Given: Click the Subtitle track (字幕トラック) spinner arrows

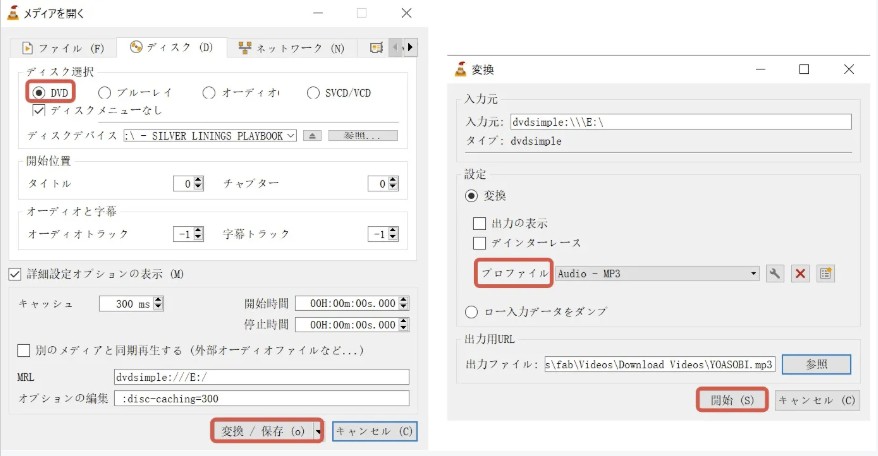Looking at the screenshot, I should (393, 234).
